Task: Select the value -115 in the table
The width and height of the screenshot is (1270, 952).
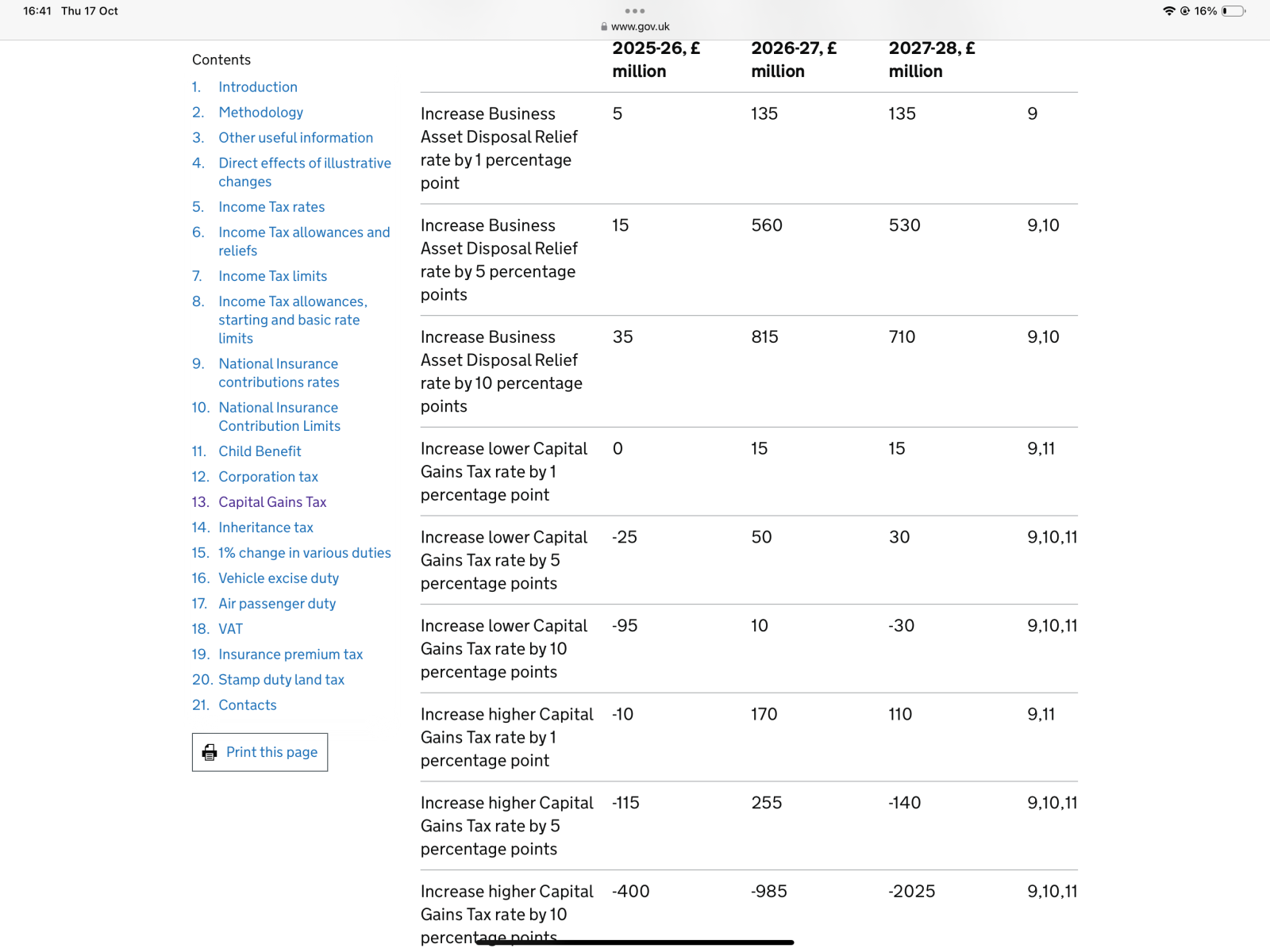Action: pyautogui.click(x=625, y=803)
